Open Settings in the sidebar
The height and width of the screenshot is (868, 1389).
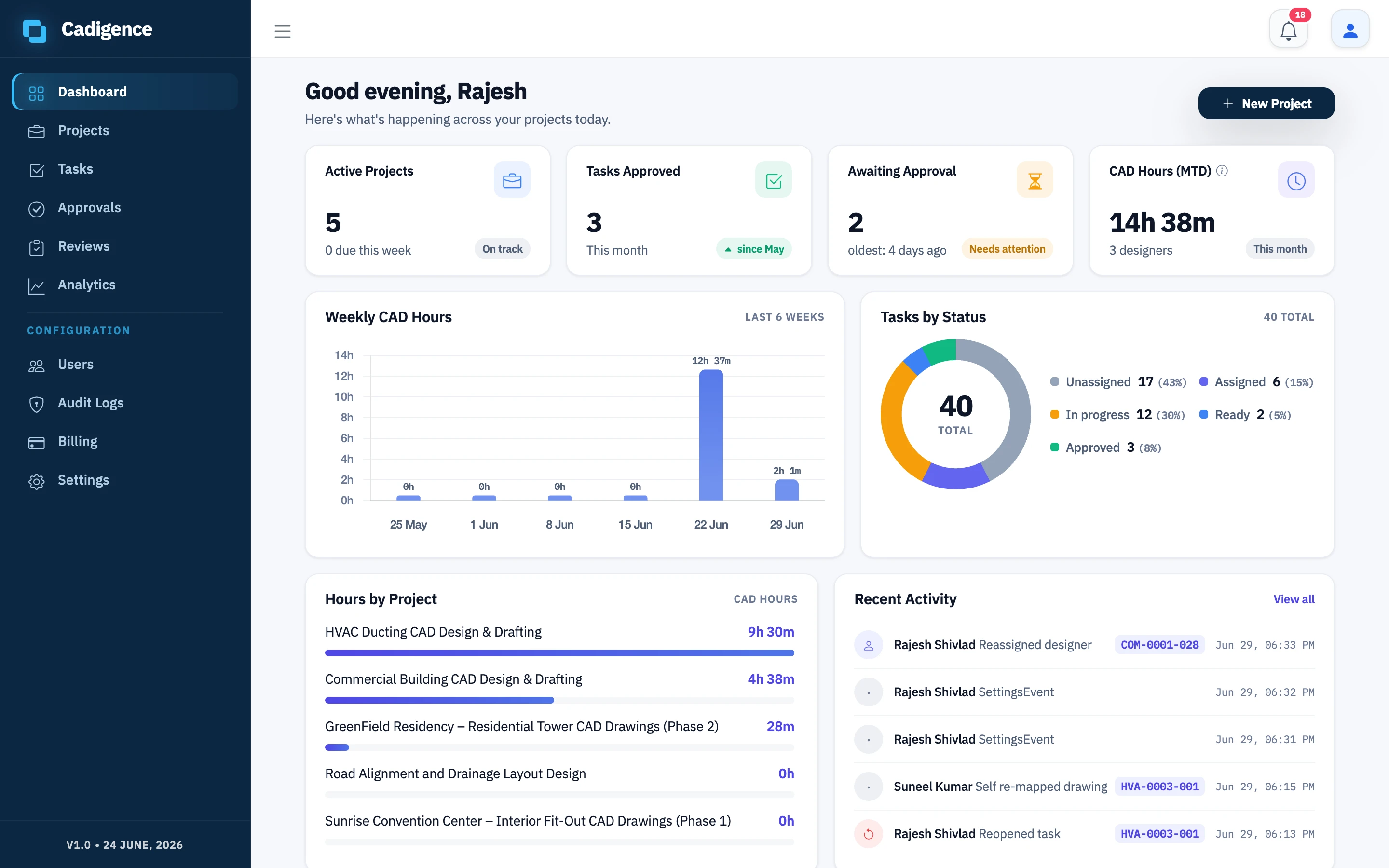(x=125, y=480)
